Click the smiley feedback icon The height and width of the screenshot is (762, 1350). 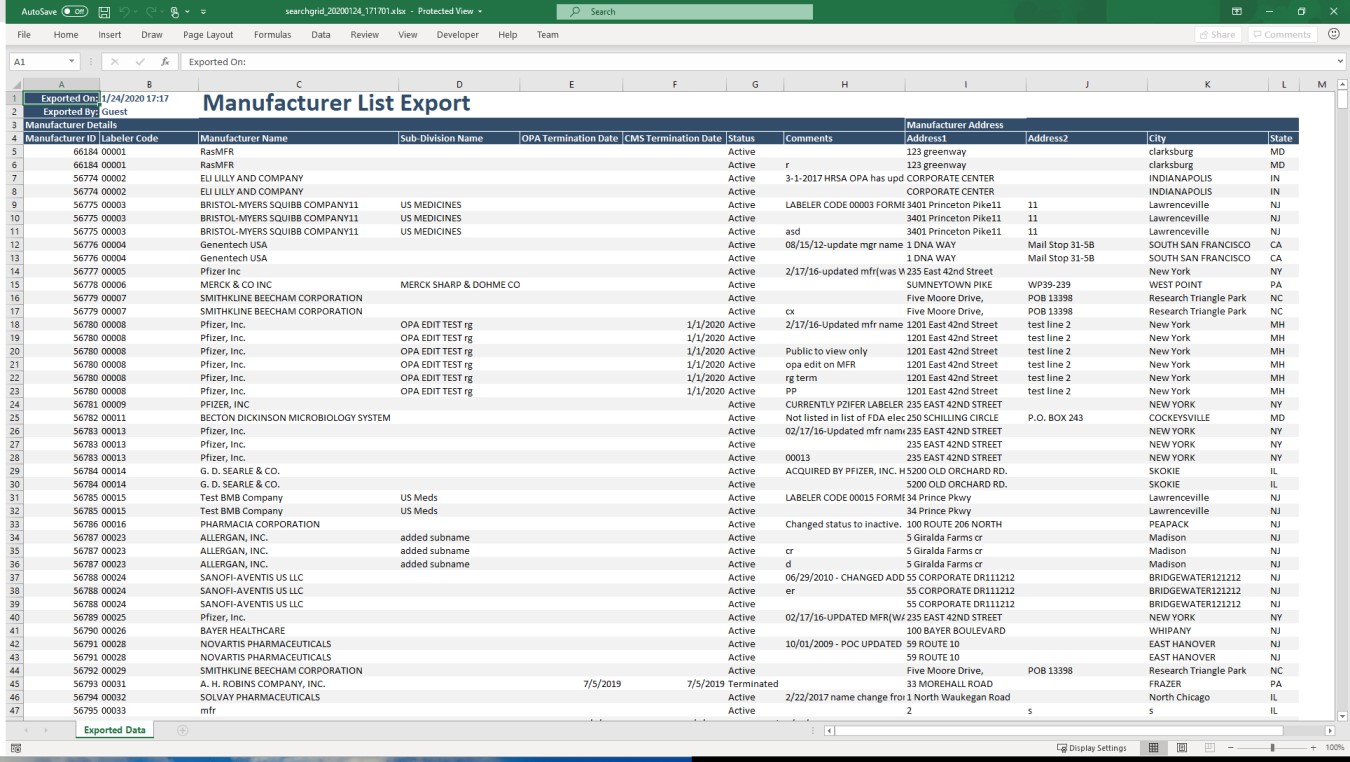pos(1333,34)
